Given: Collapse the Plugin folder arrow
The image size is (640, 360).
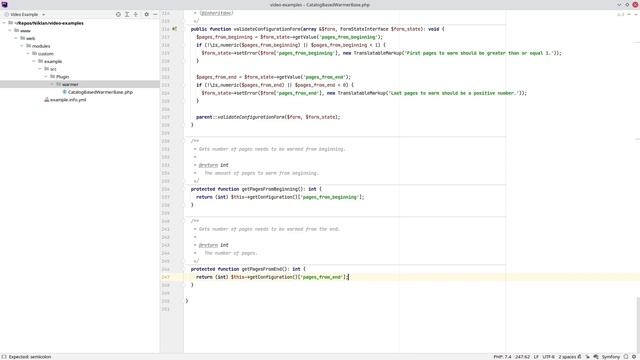Looking at the screenshot, I should pyautogui.click(x=46, y=76).
